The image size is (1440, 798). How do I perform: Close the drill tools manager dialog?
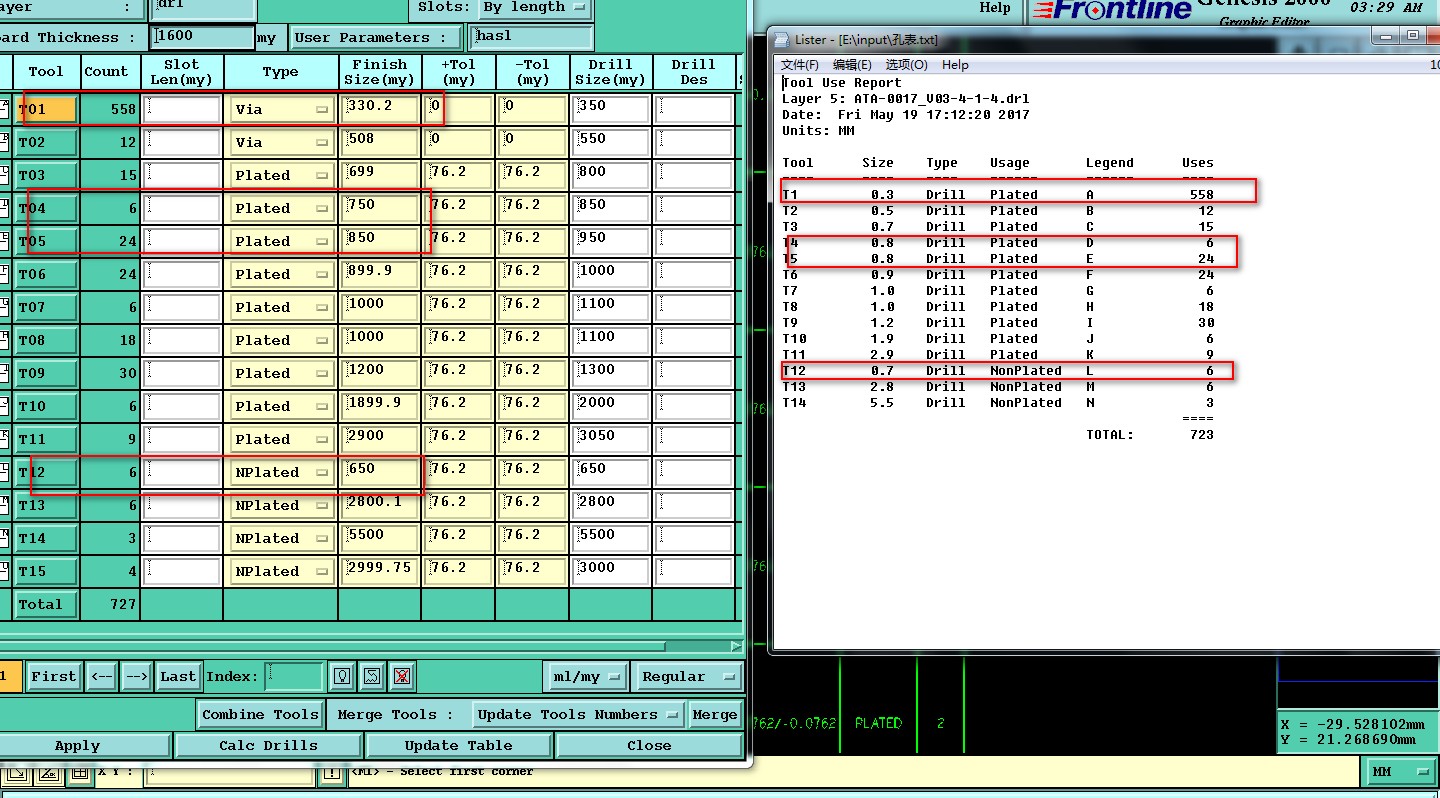[x=649, y=746]
